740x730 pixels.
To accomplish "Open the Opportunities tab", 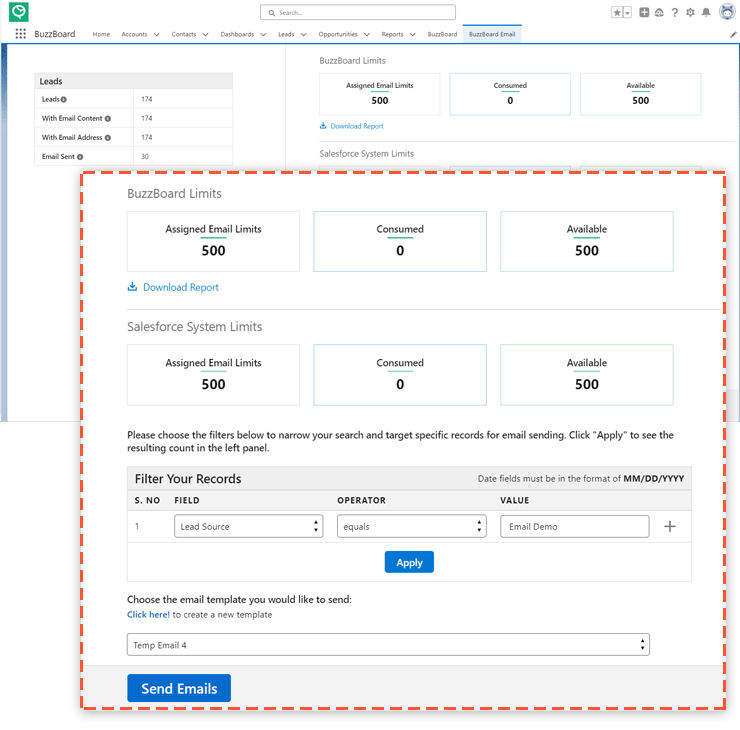I will pyautogui.click(x=338, y=34).
